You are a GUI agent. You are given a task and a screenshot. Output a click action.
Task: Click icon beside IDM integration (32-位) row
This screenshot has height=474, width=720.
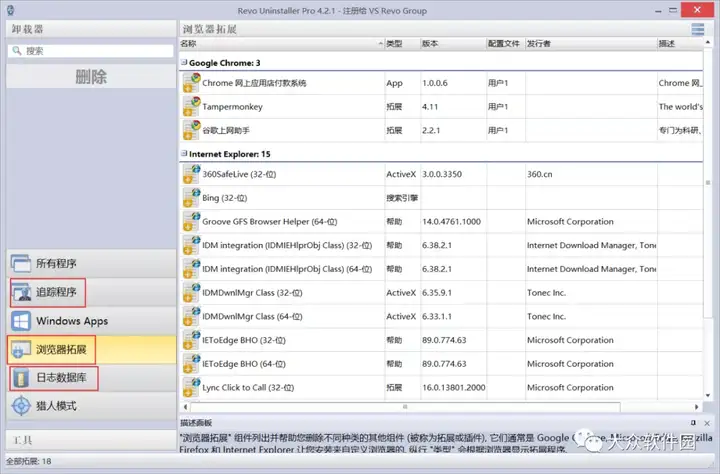point(191,245)
